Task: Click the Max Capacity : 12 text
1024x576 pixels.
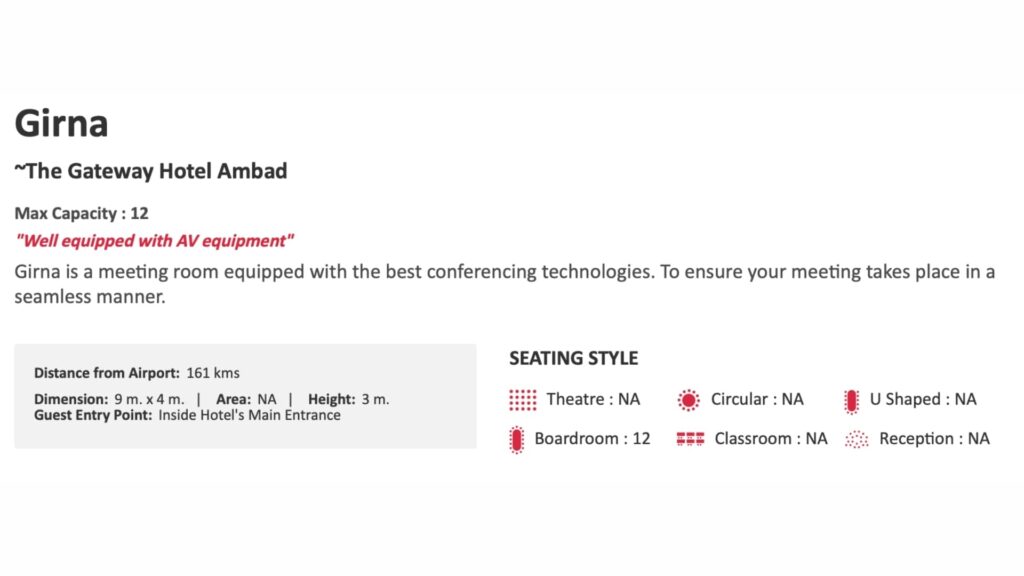Action: coord(81,213)
